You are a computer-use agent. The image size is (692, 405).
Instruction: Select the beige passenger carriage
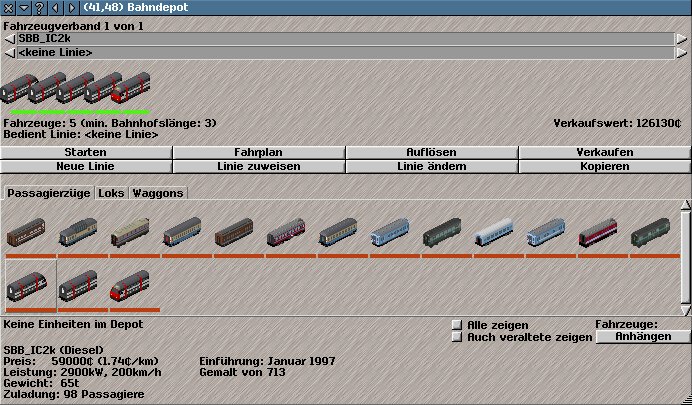coord(129,234)
